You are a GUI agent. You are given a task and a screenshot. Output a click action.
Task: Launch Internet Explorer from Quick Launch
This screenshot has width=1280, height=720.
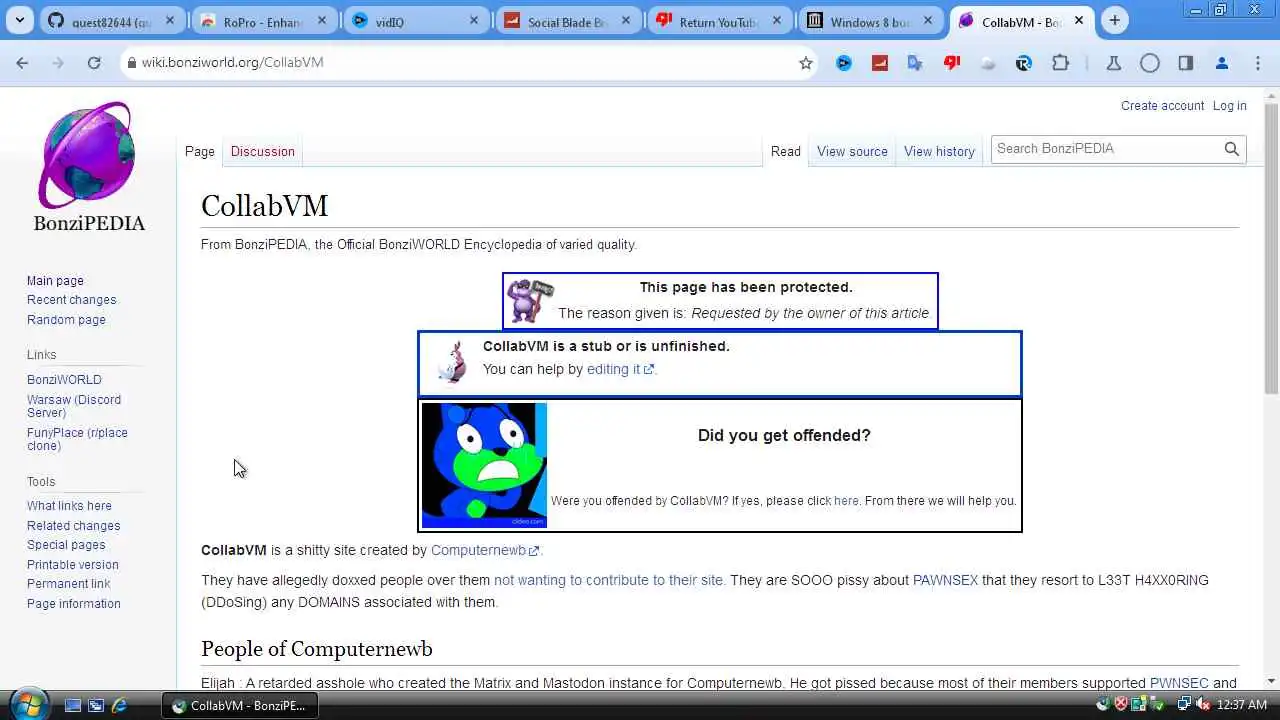pyautogui.click(x=119, y=705)
